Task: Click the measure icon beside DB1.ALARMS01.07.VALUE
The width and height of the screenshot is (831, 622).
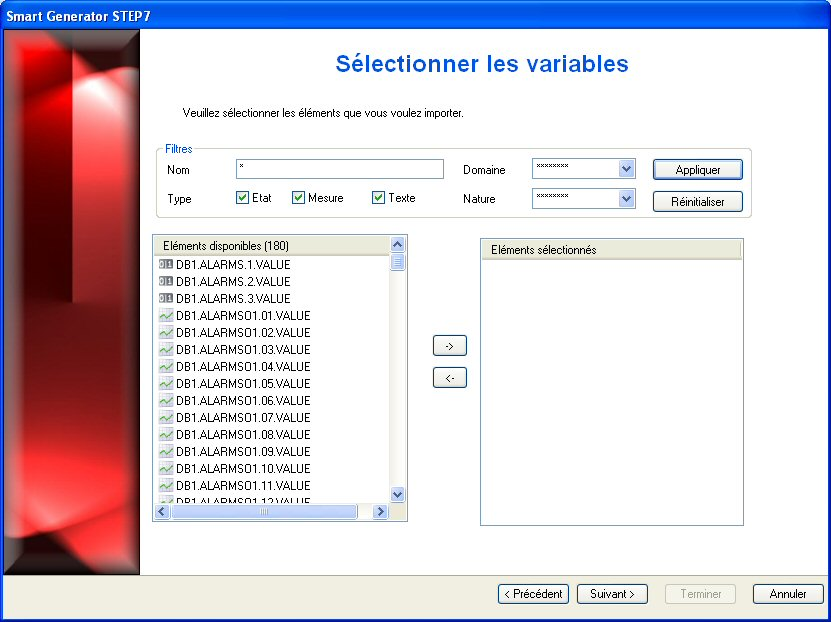Action: pyautogui.click(x=166, y=417)
